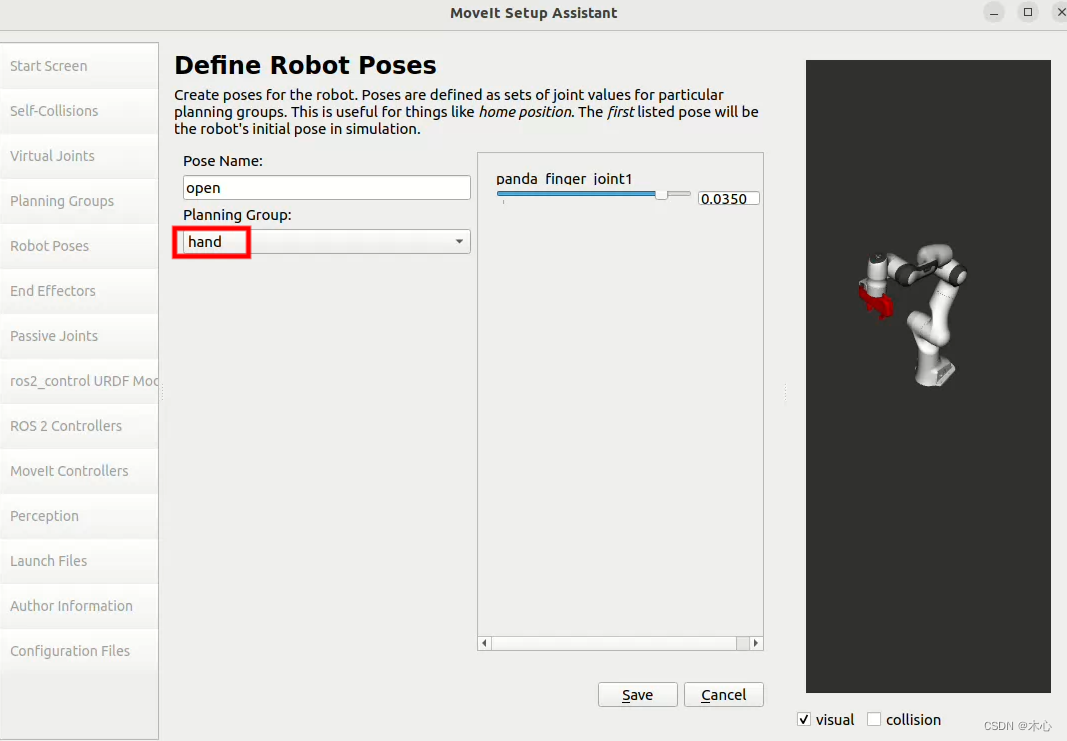Viewport: 1067px width, 741px height.
Task: Click the 0.0350 joint value field
Action: point(728,199)
